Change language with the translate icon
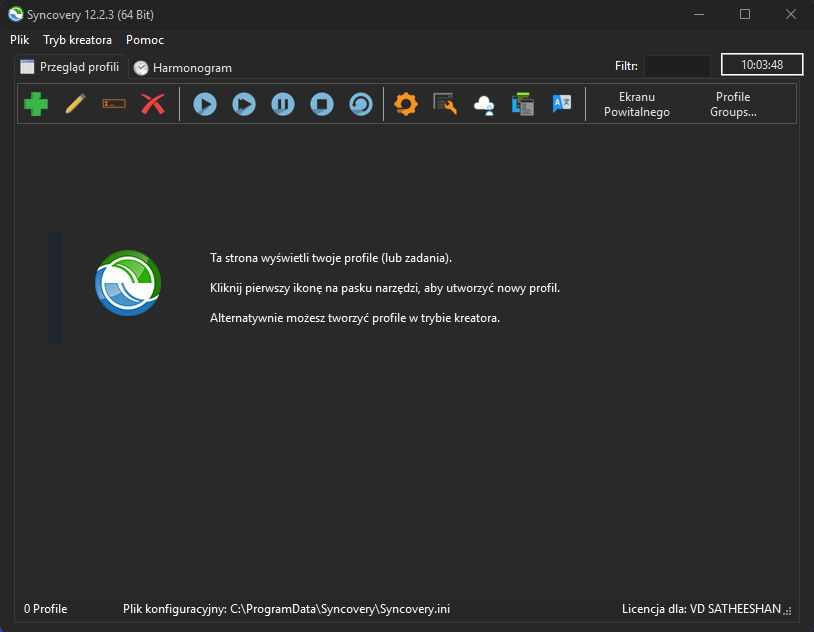Viewport: 814px width, 632px height. pos(562,104)
